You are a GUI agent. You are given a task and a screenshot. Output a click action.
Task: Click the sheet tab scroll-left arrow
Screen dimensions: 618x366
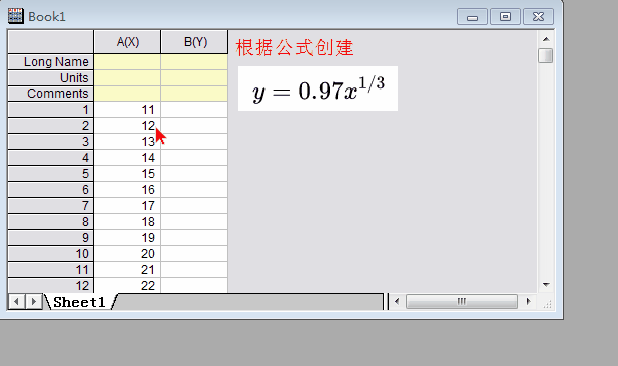coord(16,302)
